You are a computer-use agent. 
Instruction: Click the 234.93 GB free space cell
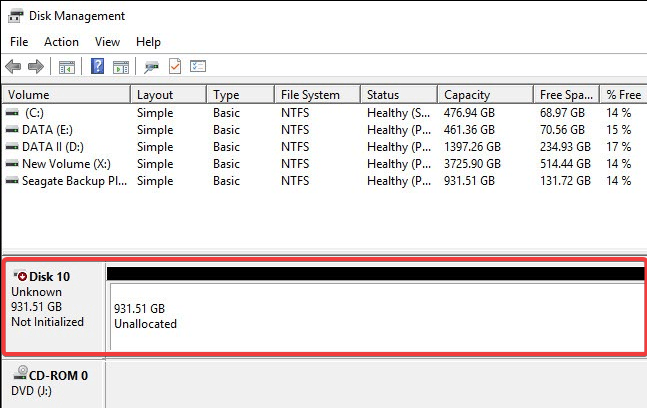click(565, 147)
